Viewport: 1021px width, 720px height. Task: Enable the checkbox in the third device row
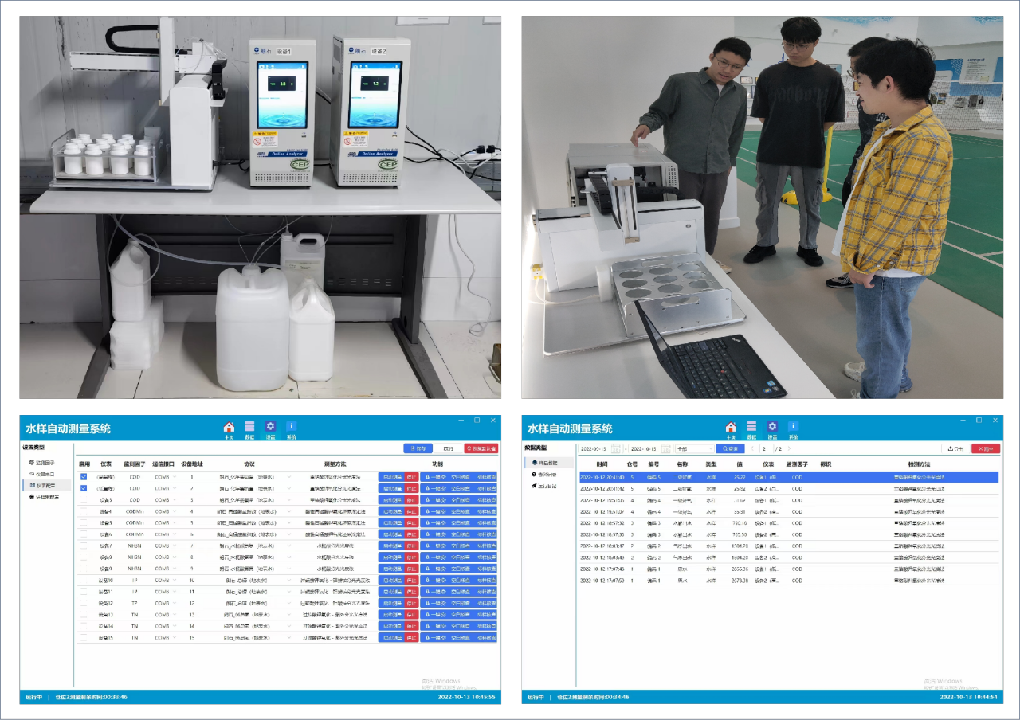85,500
